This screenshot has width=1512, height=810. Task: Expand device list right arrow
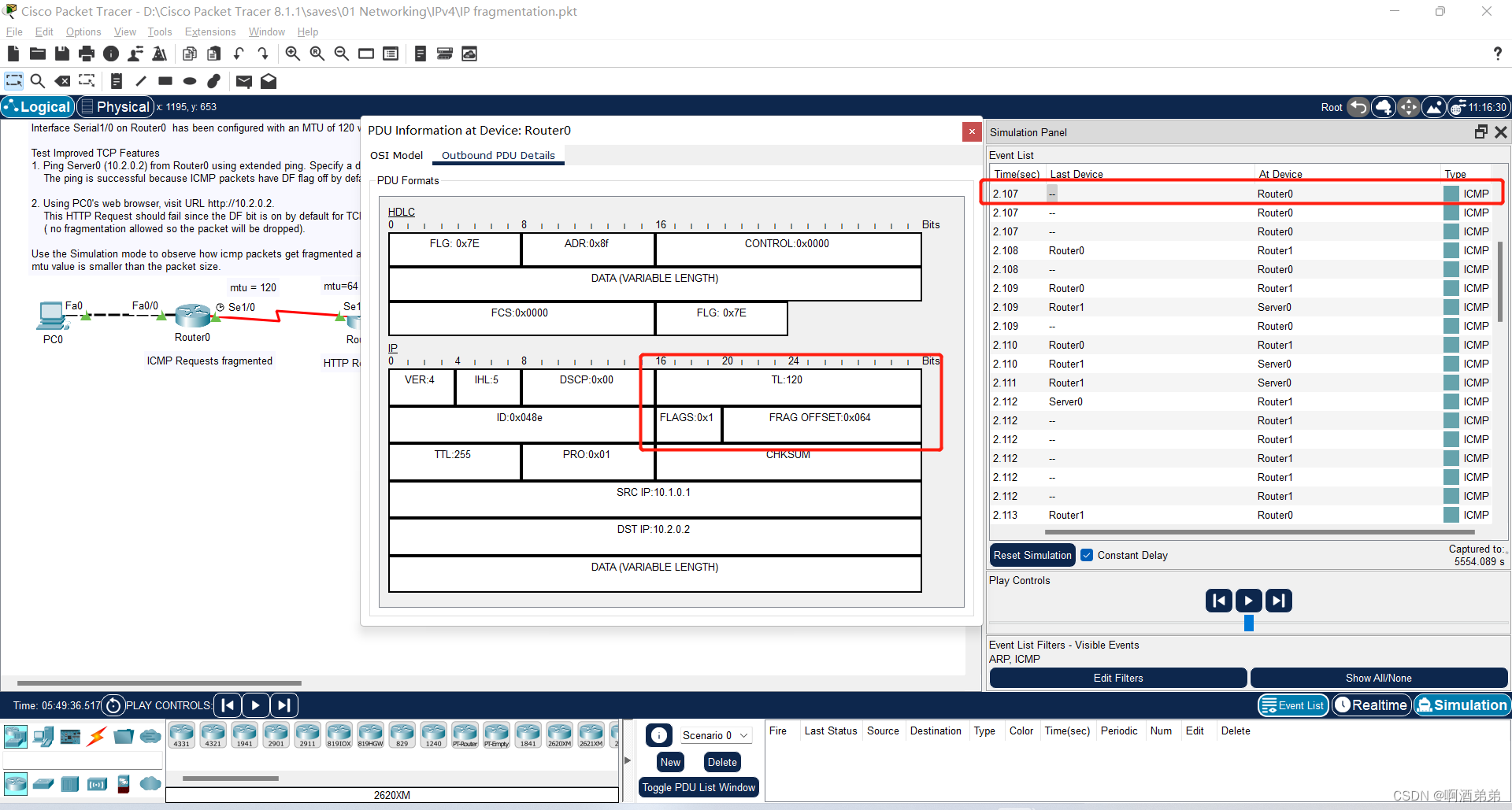pos(628,760)
